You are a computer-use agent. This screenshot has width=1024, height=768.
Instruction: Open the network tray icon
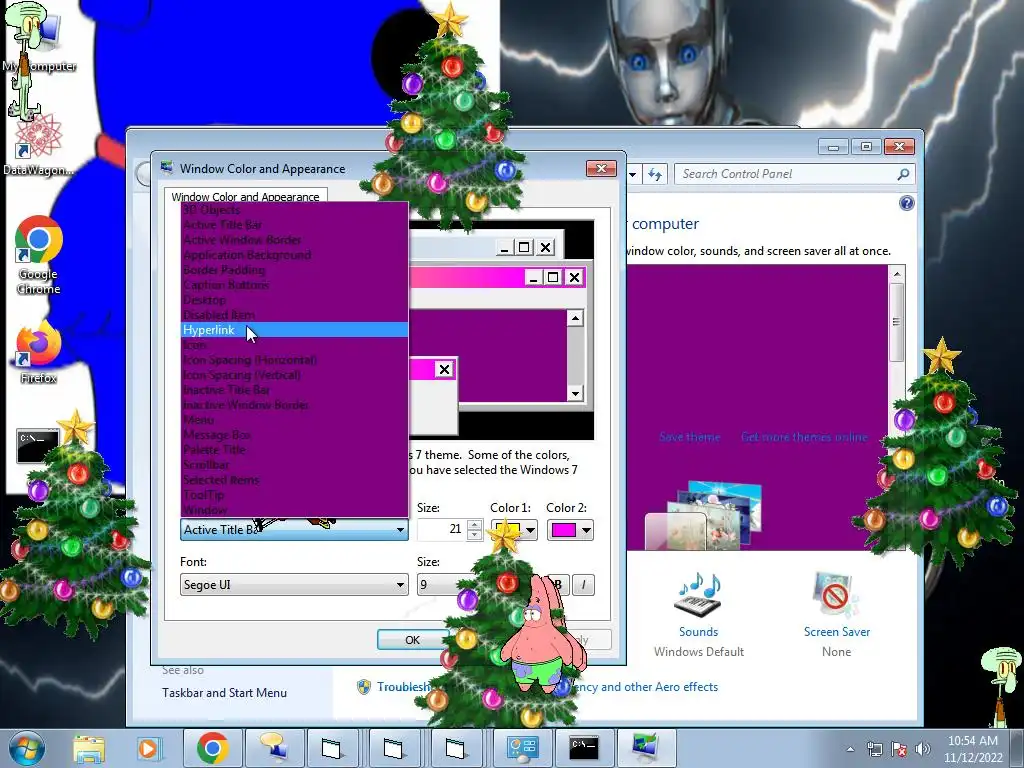pos(874,749)
